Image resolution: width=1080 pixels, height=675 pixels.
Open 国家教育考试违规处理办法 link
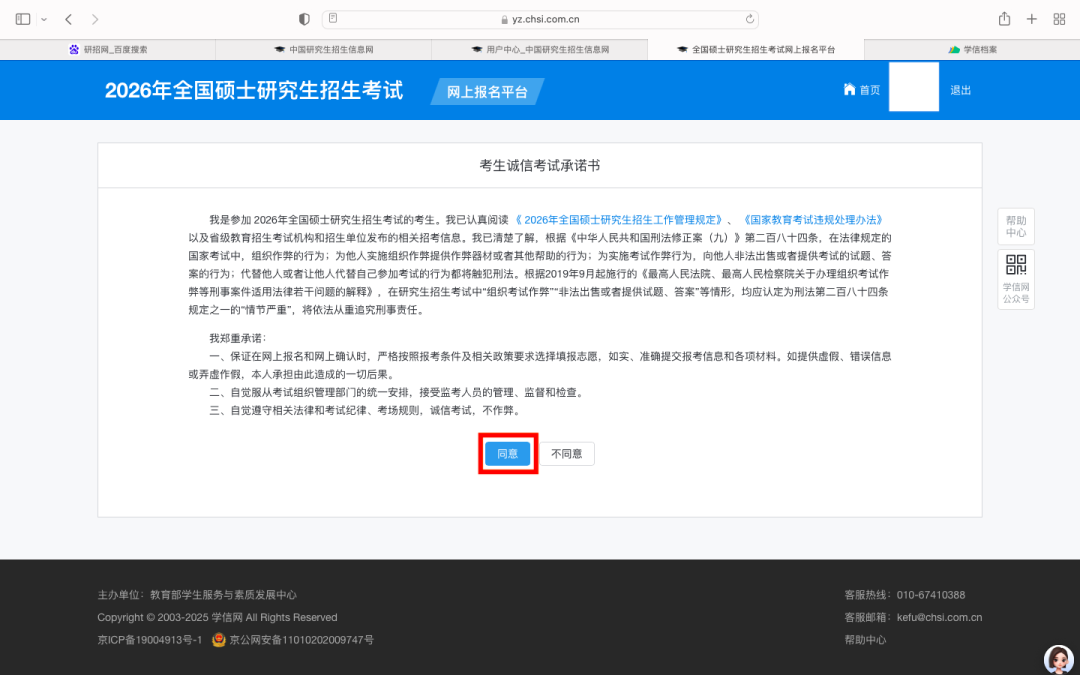[x=812, y=219]
